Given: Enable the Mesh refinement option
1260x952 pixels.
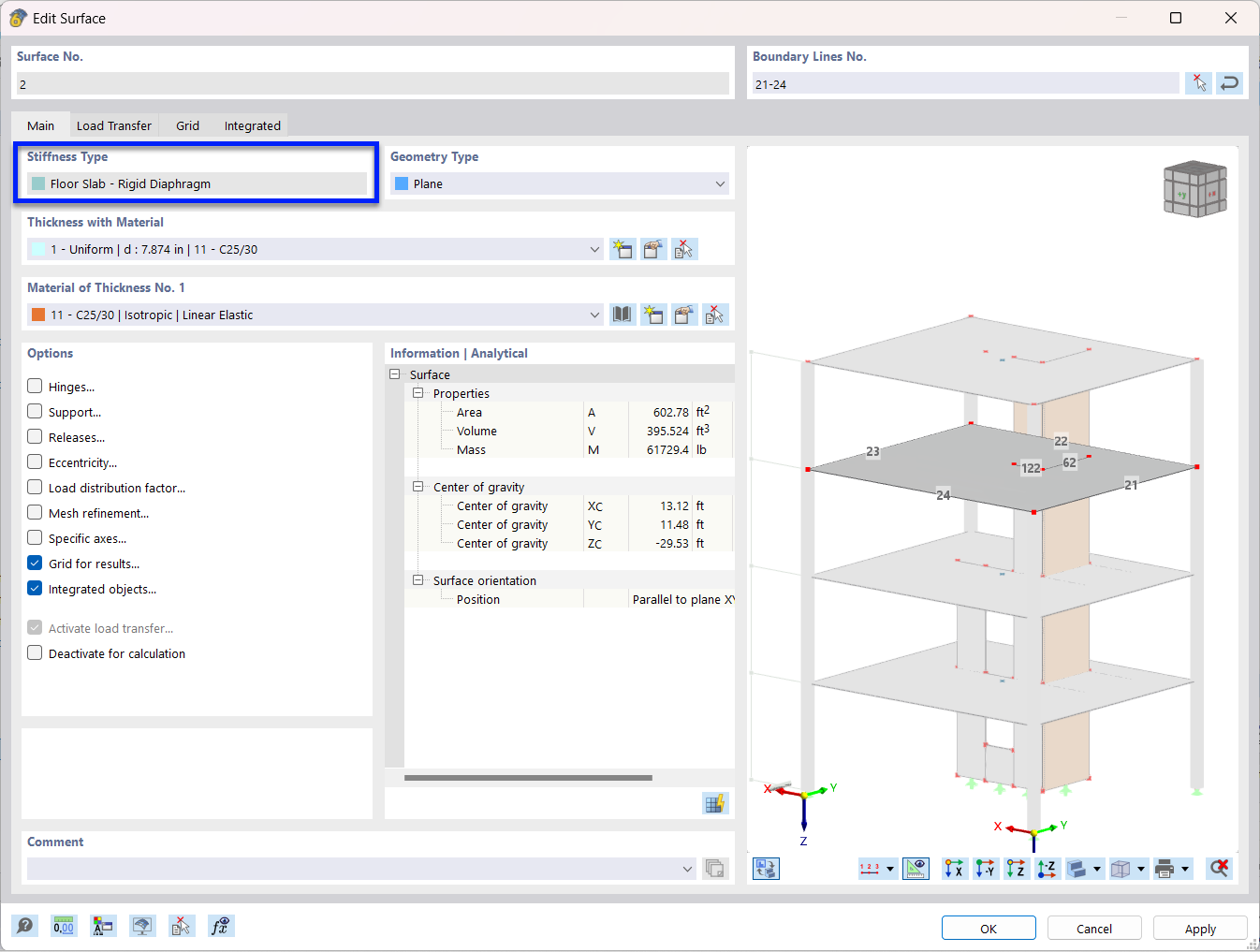Looking at the screenshot, I should coord(35,512).
